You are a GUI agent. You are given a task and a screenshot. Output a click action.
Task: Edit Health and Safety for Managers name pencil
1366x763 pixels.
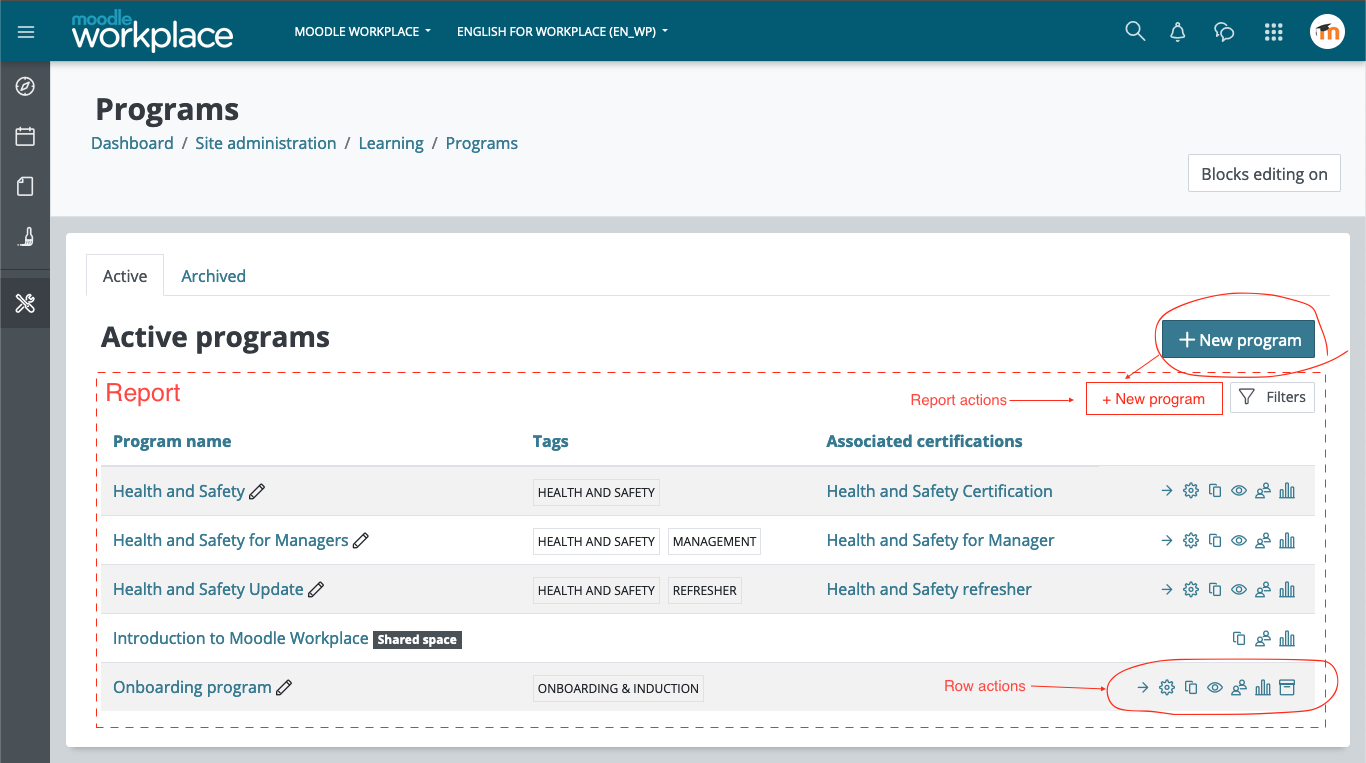click(x=361, y=540)
